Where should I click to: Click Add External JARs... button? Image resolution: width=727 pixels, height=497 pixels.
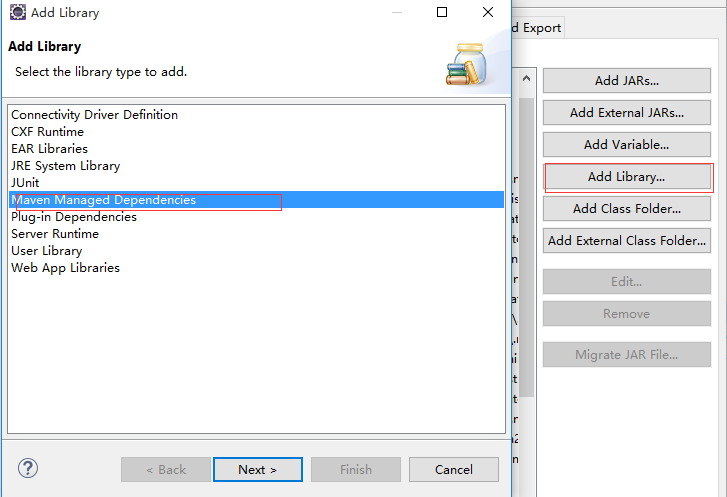tap(627, 113)
